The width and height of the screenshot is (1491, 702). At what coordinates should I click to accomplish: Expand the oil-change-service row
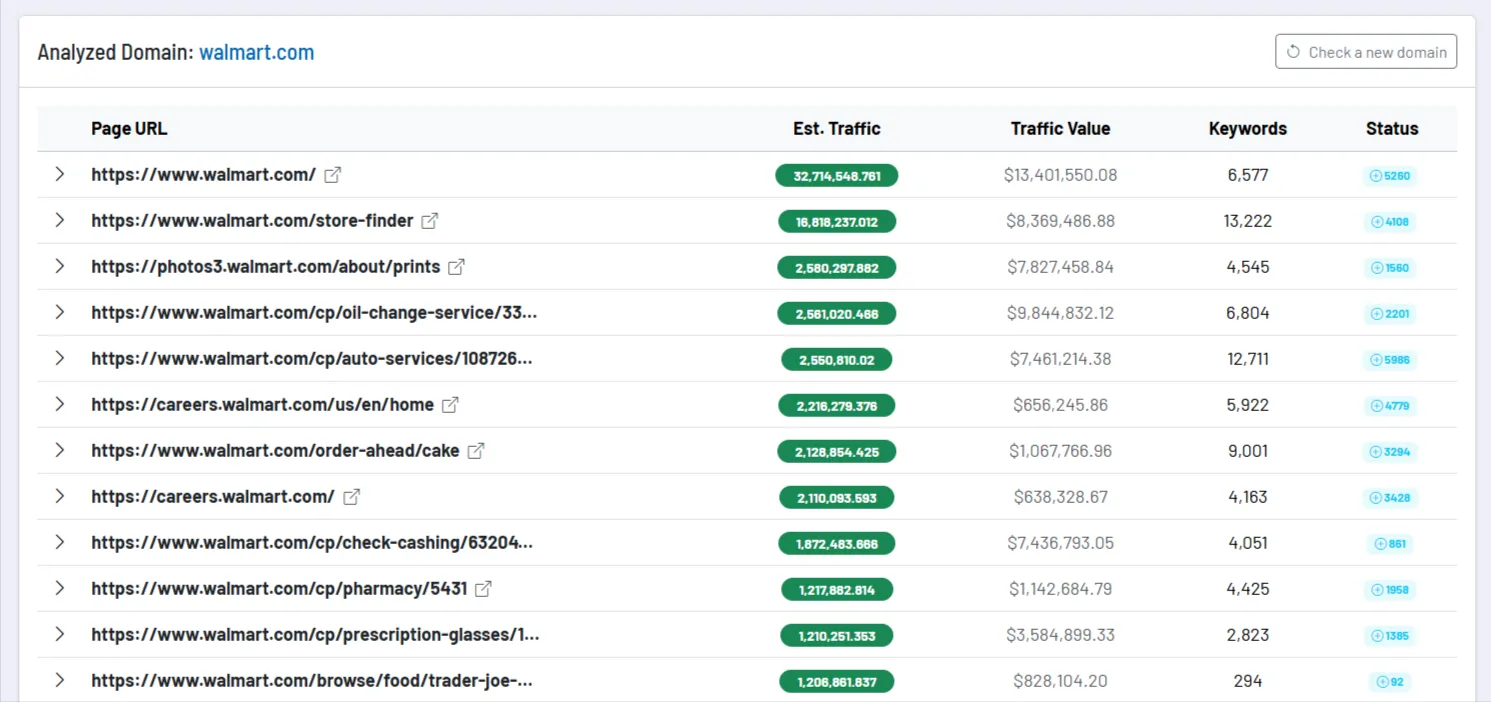(x=60, y=312)
